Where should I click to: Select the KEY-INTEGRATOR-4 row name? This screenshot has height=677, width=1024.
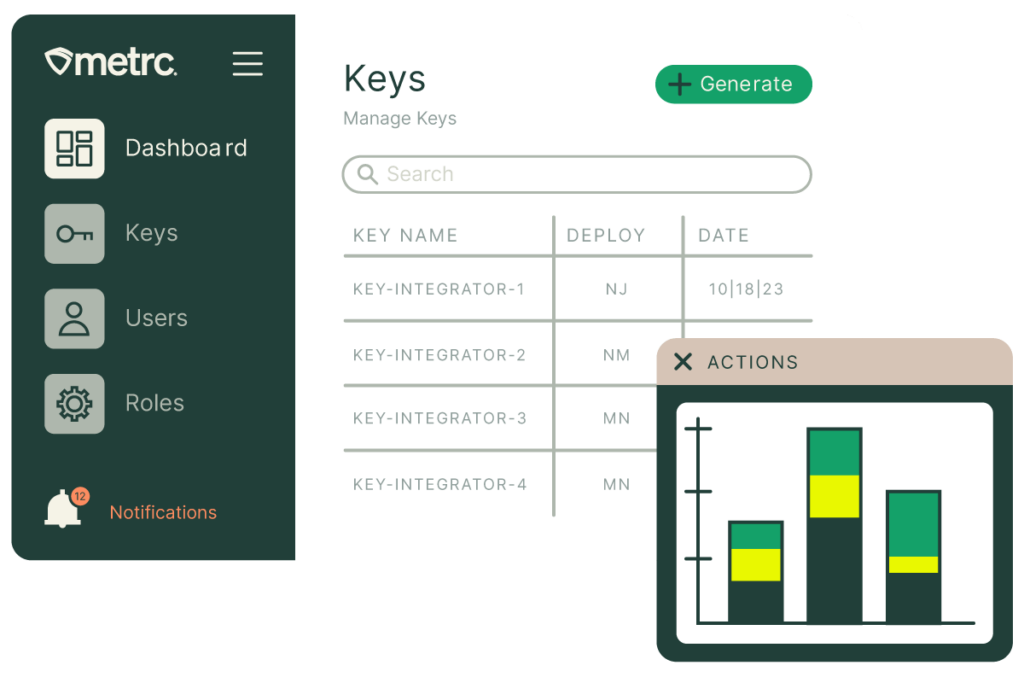point(440,484)
